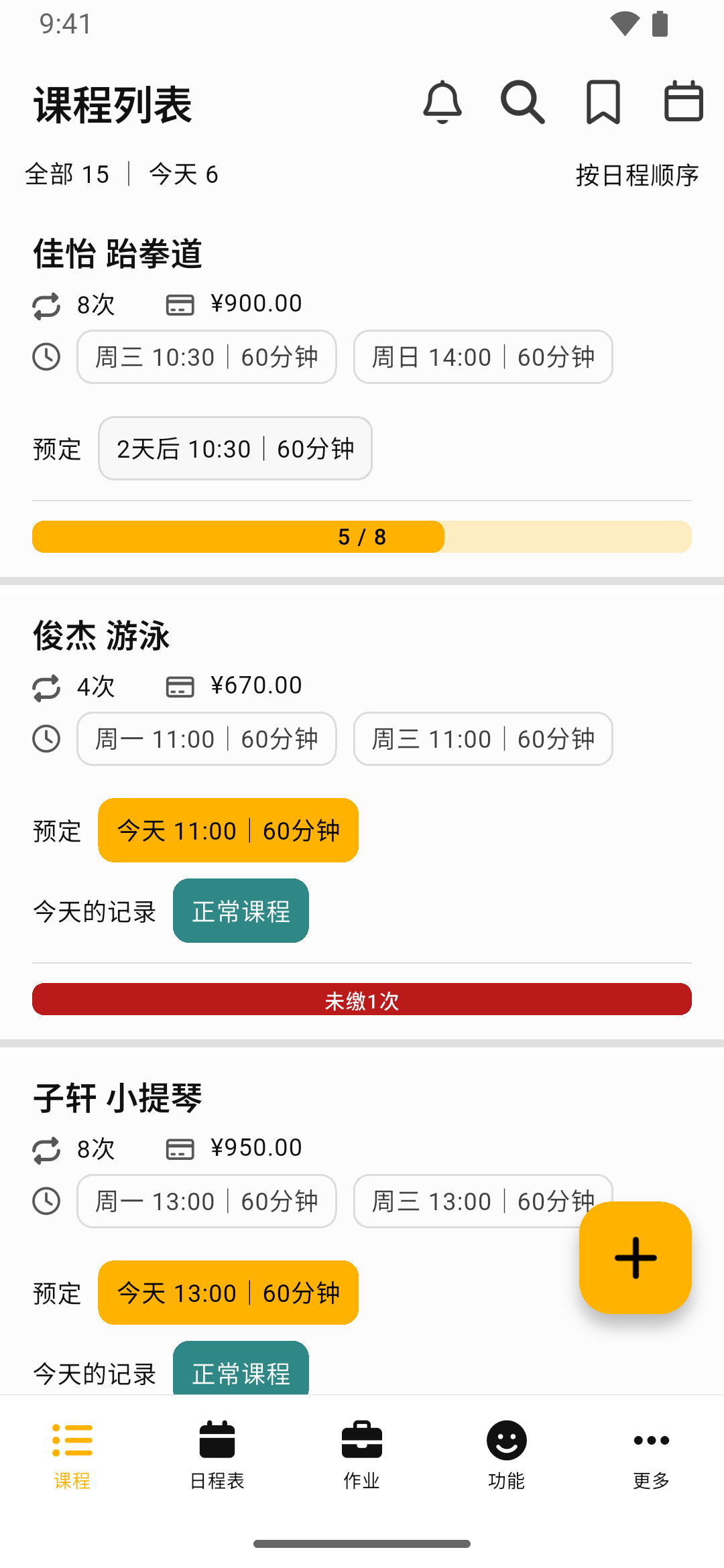Change sort order 按日程顺序
Image resolution: width=724 pixels, height=1568 pixels.
pyautogui.click(x=637, y=175)
